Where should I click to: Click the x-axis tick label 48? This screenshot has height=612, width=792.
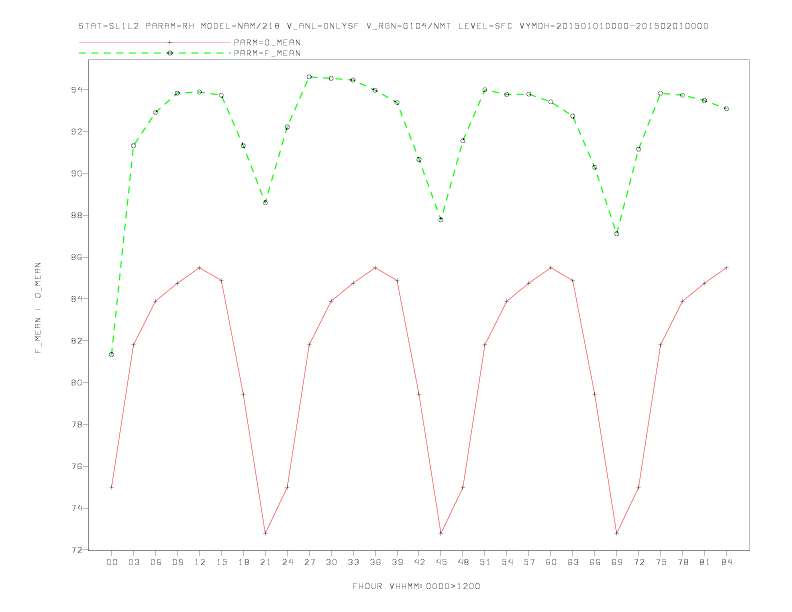(463, 562)
